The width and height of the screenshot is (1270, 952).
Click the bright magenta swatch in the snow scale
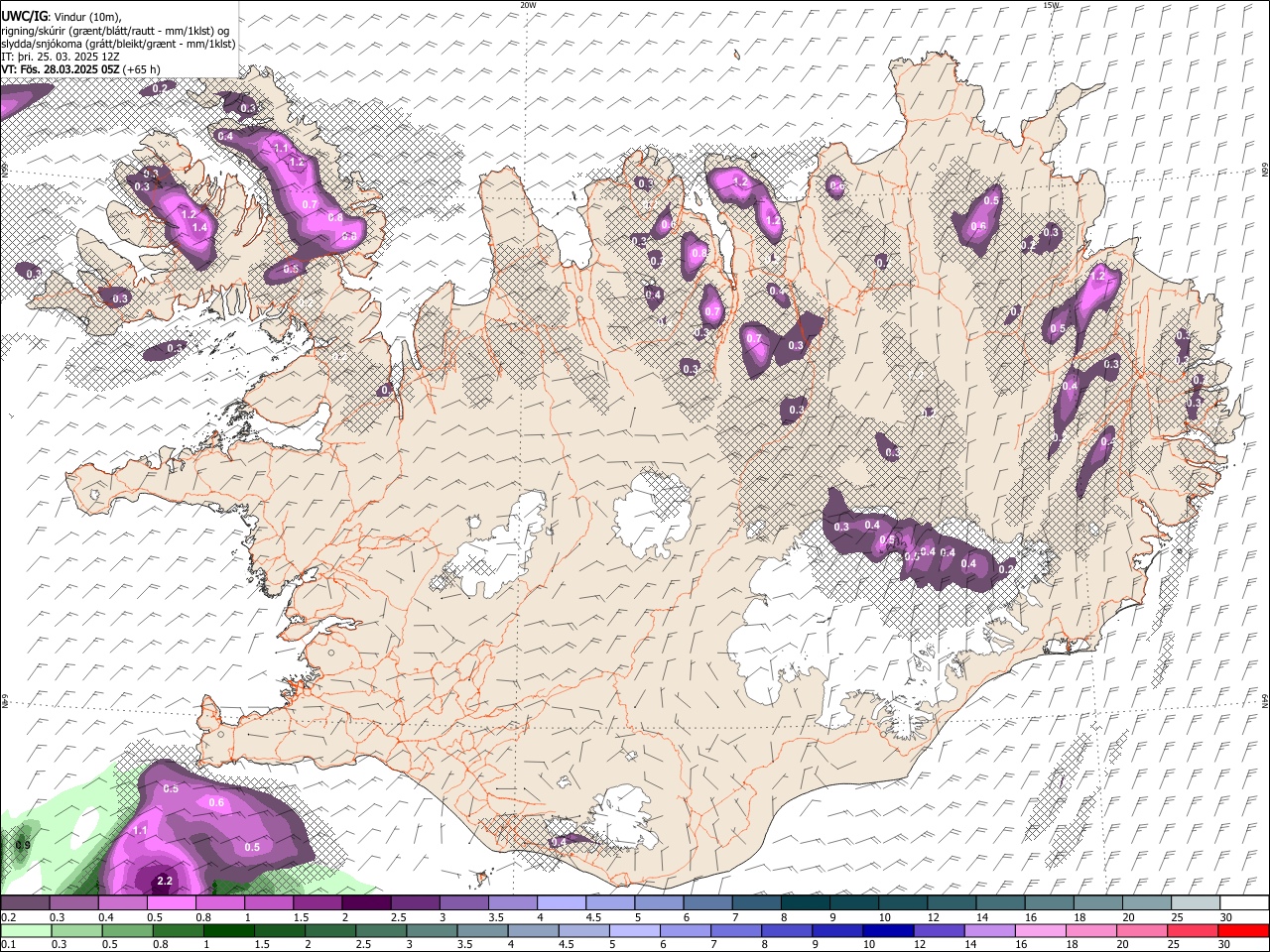[x=172, y=903]
